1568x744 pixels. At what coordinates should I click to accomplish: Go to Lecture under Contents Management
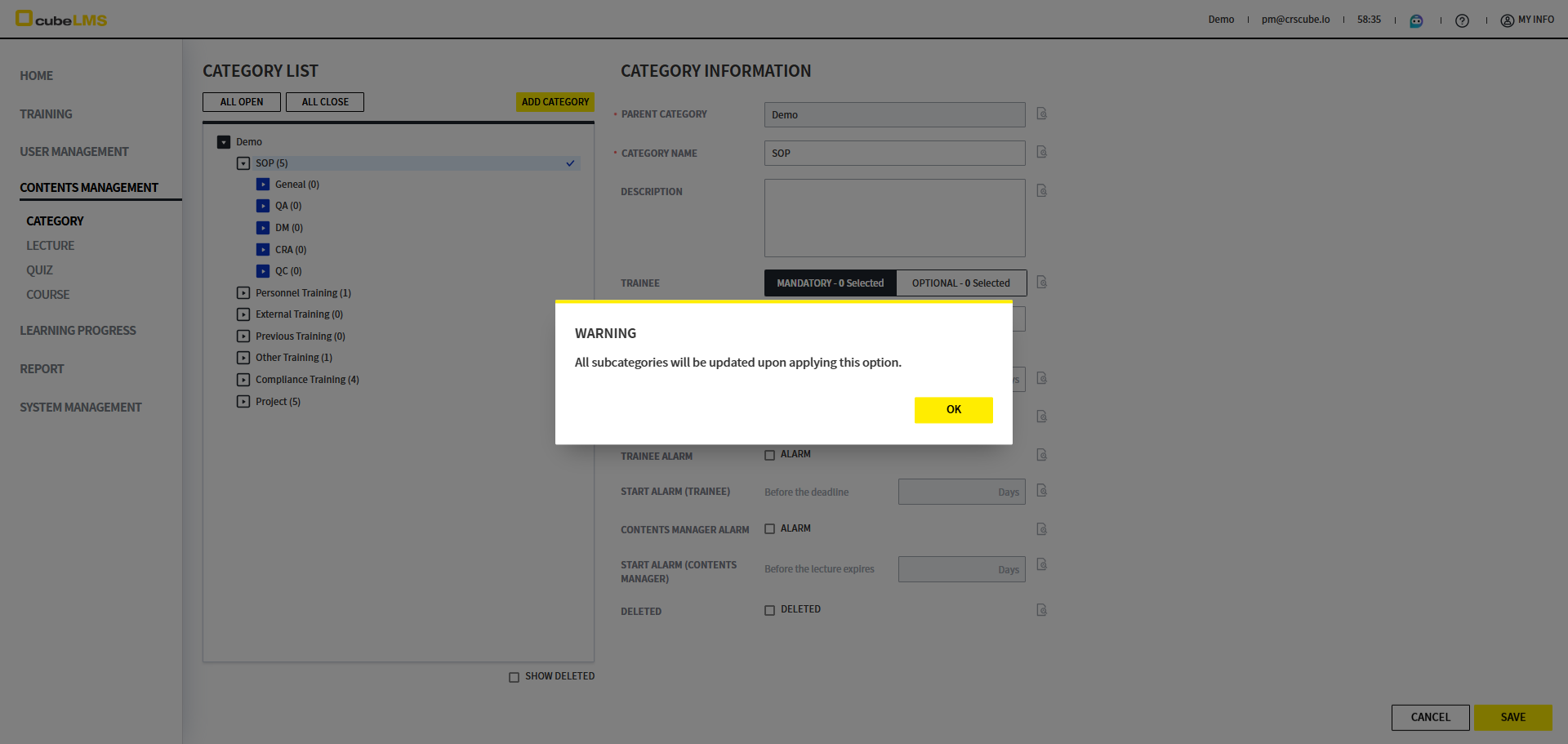pyautogui.click(x=50, y=246)
